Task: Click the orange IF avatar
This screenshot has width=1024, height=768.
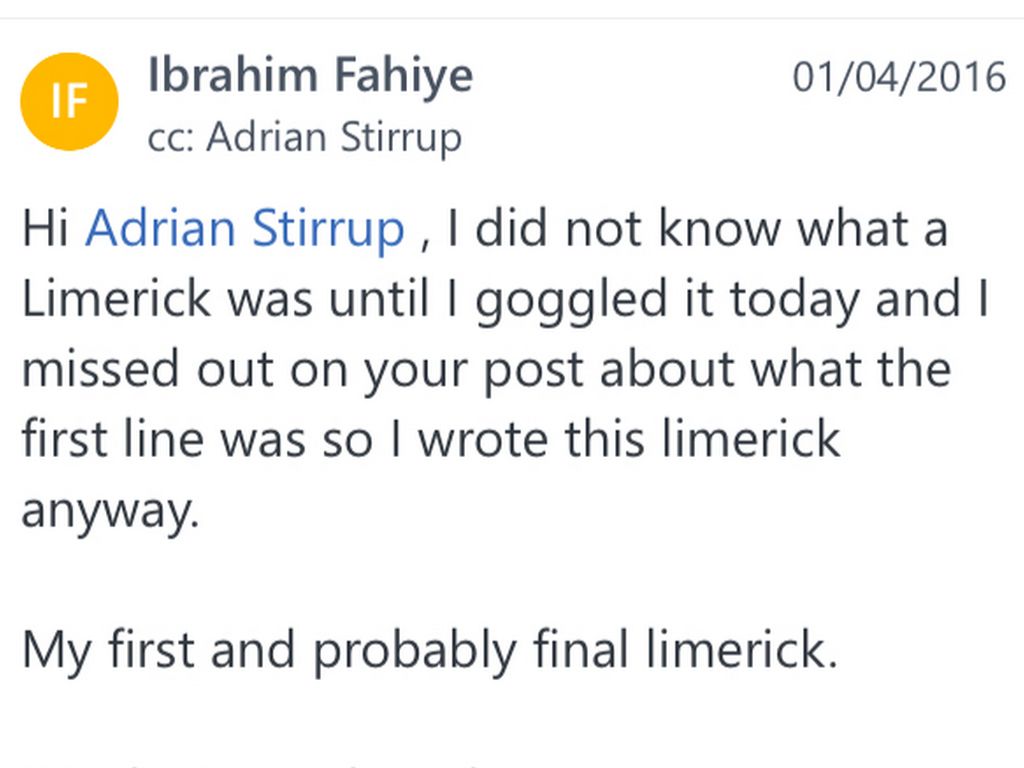Action: [69, 102]
